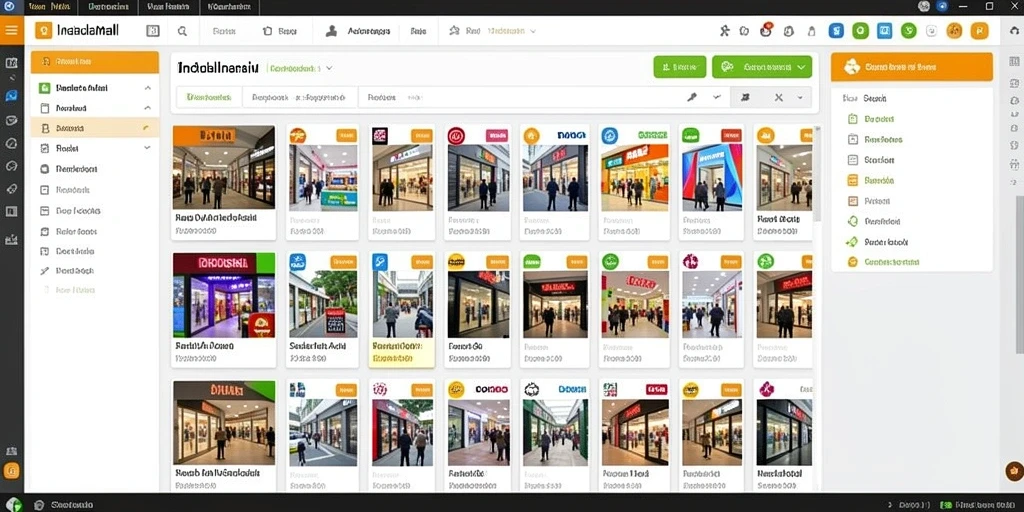Open the bright orange storefront thumbnail
This screenshot has height=512, width=1024.
[x=634, y=178]
